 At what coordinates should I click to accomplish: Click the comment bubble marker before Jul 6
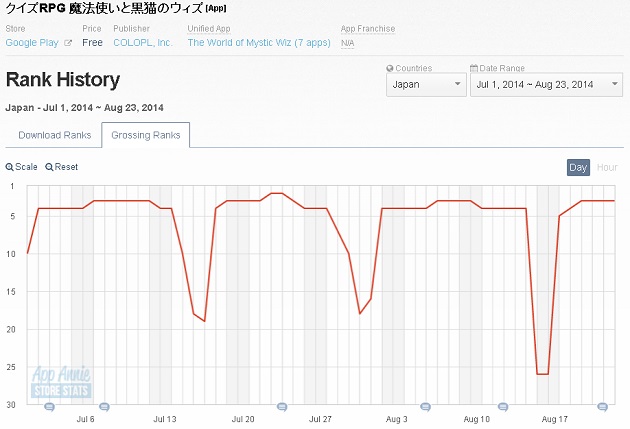[49, 407]
